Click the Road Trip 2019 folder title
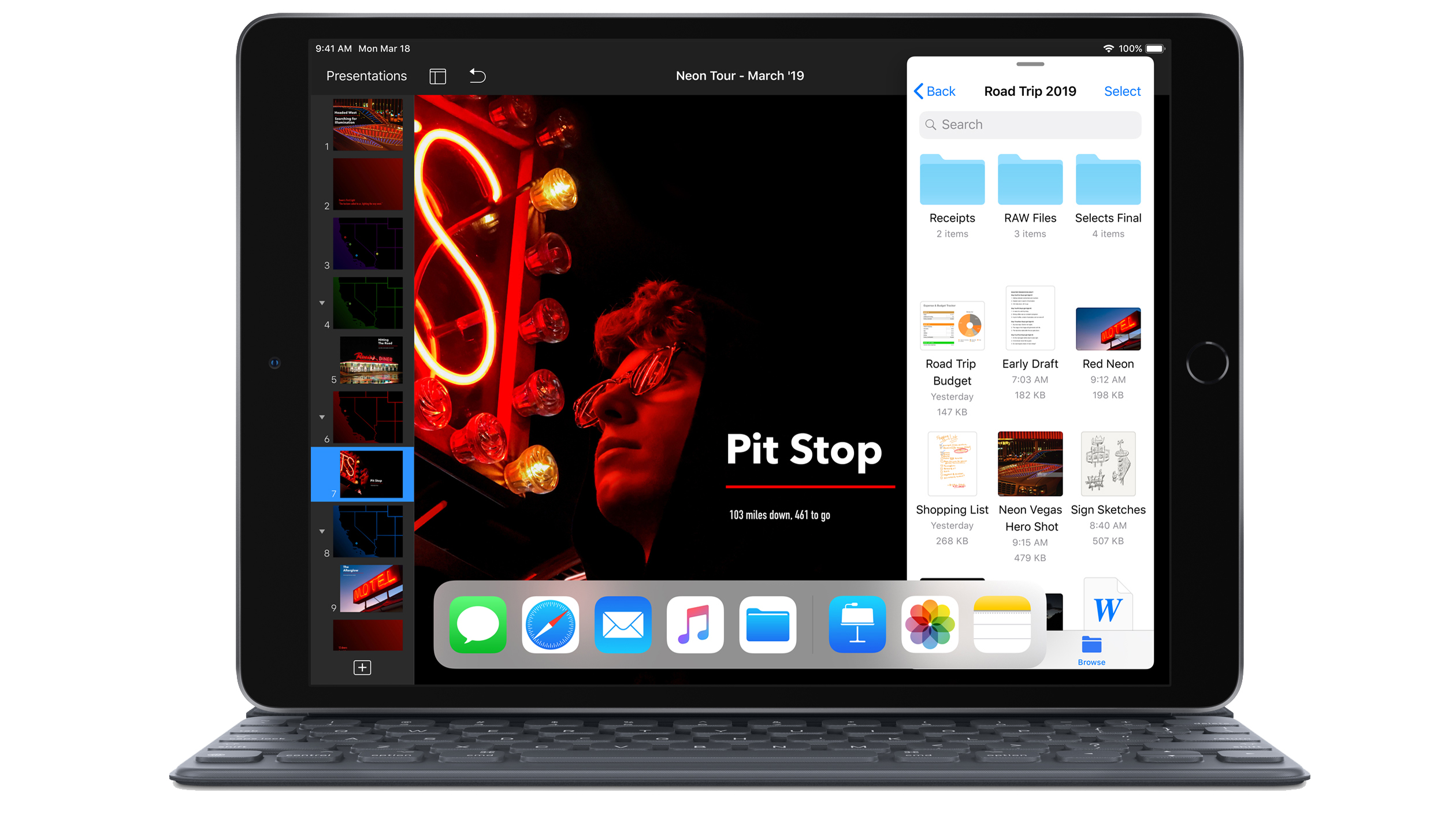Image resolution: width=1456 pixels, height=819 pixels. click(1031, 91)
